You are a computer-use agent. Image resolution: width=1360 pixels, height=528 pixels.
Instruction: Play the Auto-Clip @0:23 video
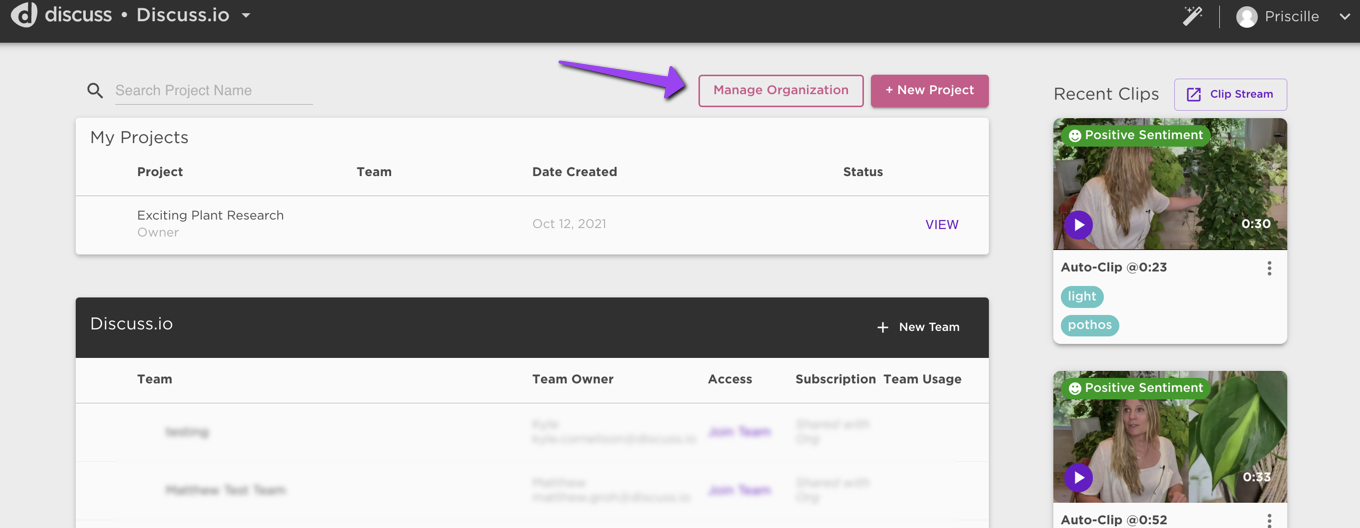pos(1078,225)
